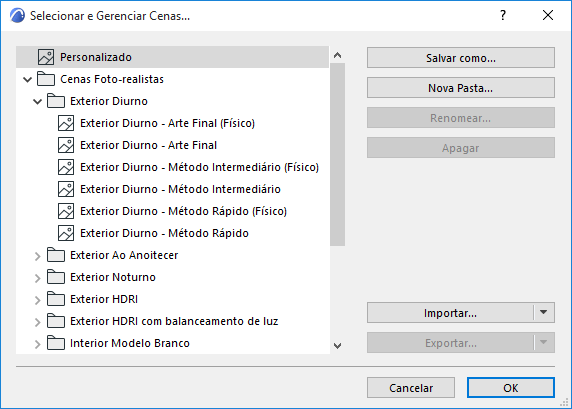This screenshot has width=572, height=409.
Task: Click the Importar... button
Action: [x=450, y=313]
